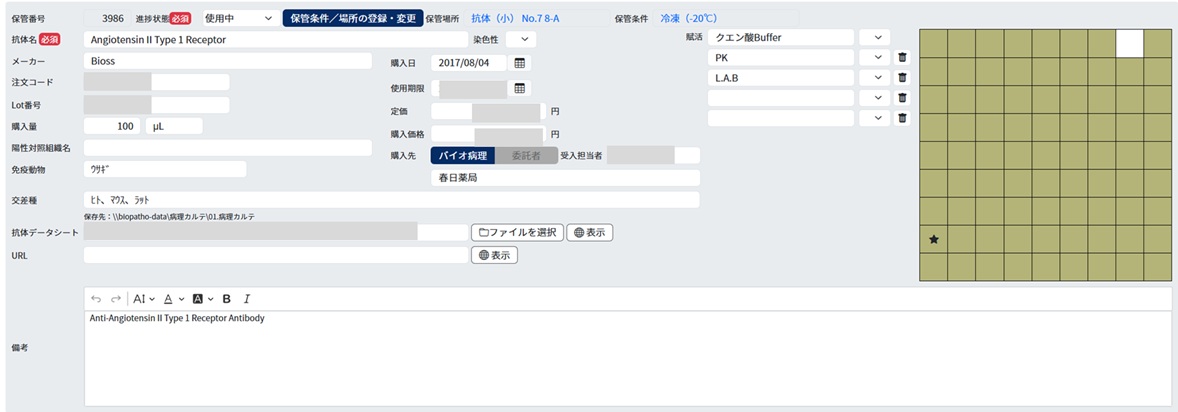Apply bold formatting in the 備考 editor
The height and width of the screenshot is (412, 1178).
[227, 298]
